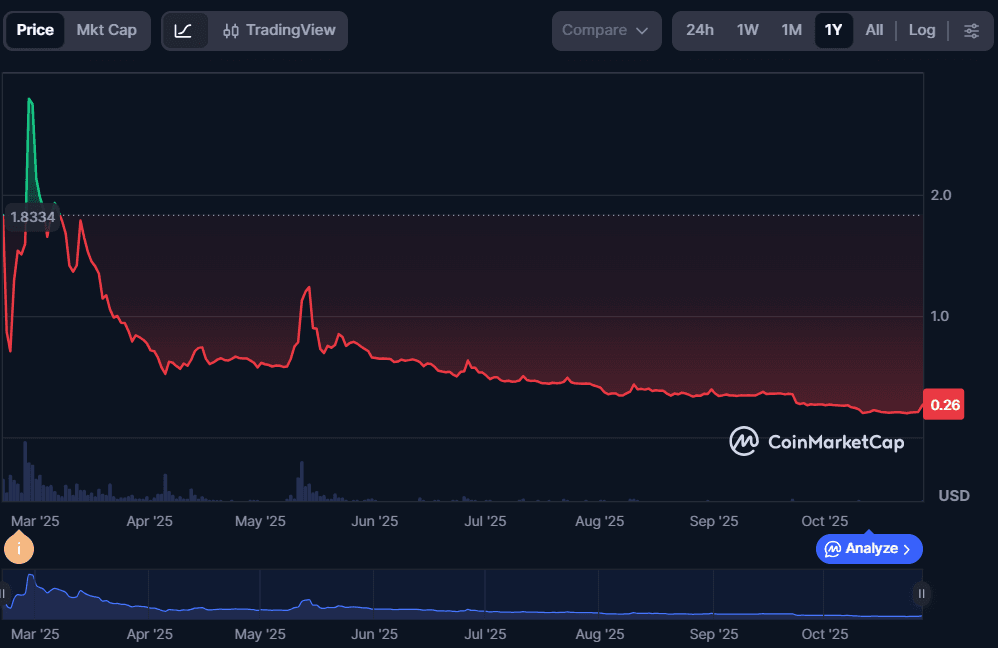Select the 1W time range

[x=747, y=30]
